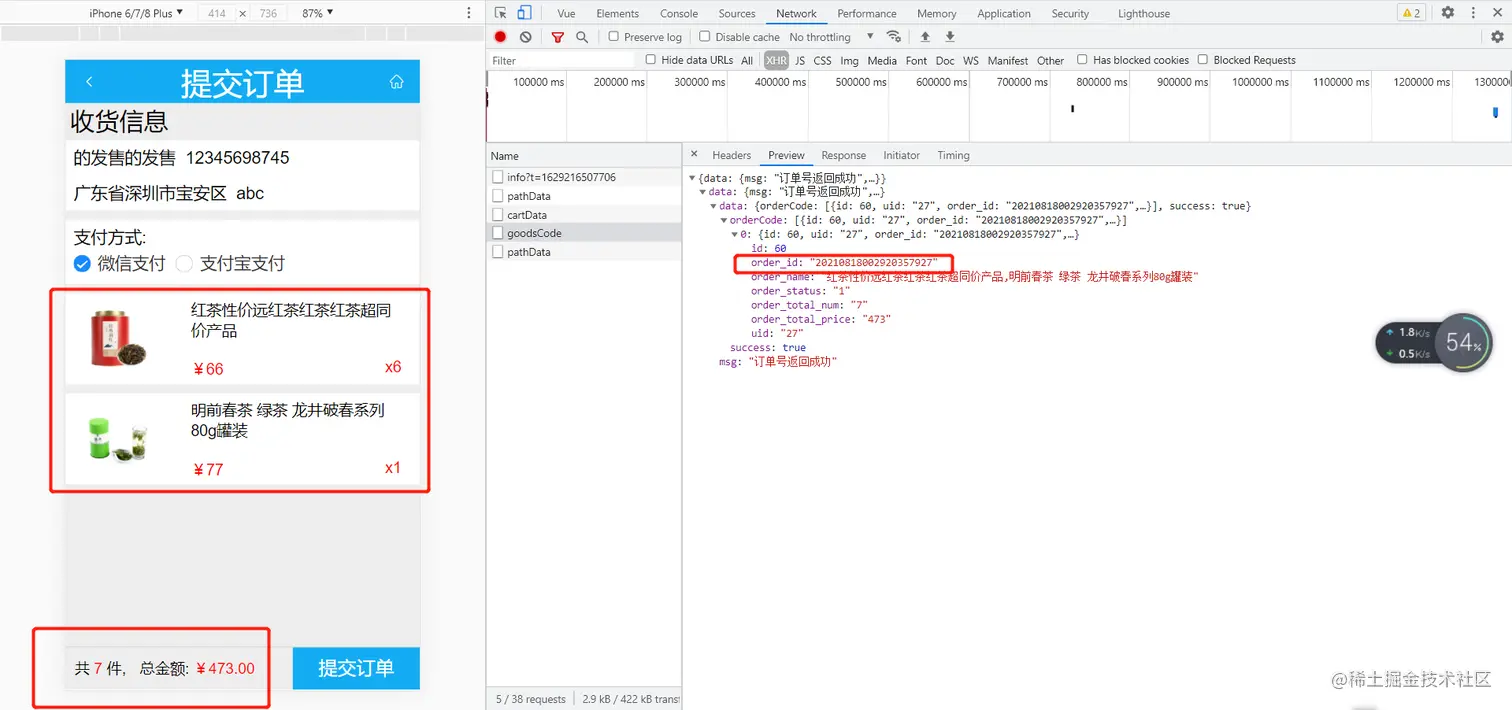This screenshot has height=710, width=1512.
Task: Import HAR file upload arrow
Action: (925, 37)
